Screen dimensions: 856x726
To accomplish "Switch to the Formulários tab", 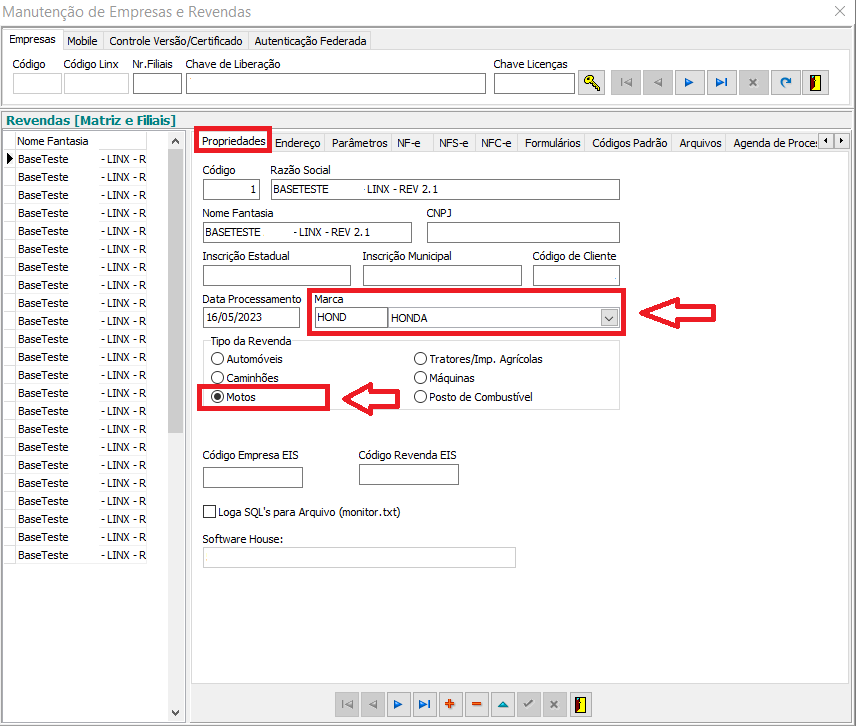I will point(552,143).
